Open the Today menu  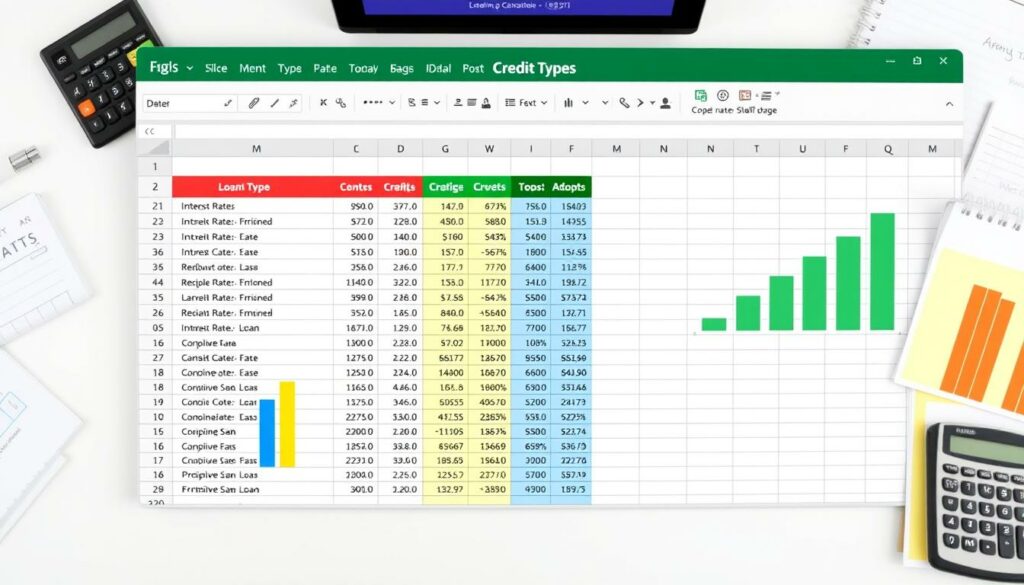pos(363,68)
